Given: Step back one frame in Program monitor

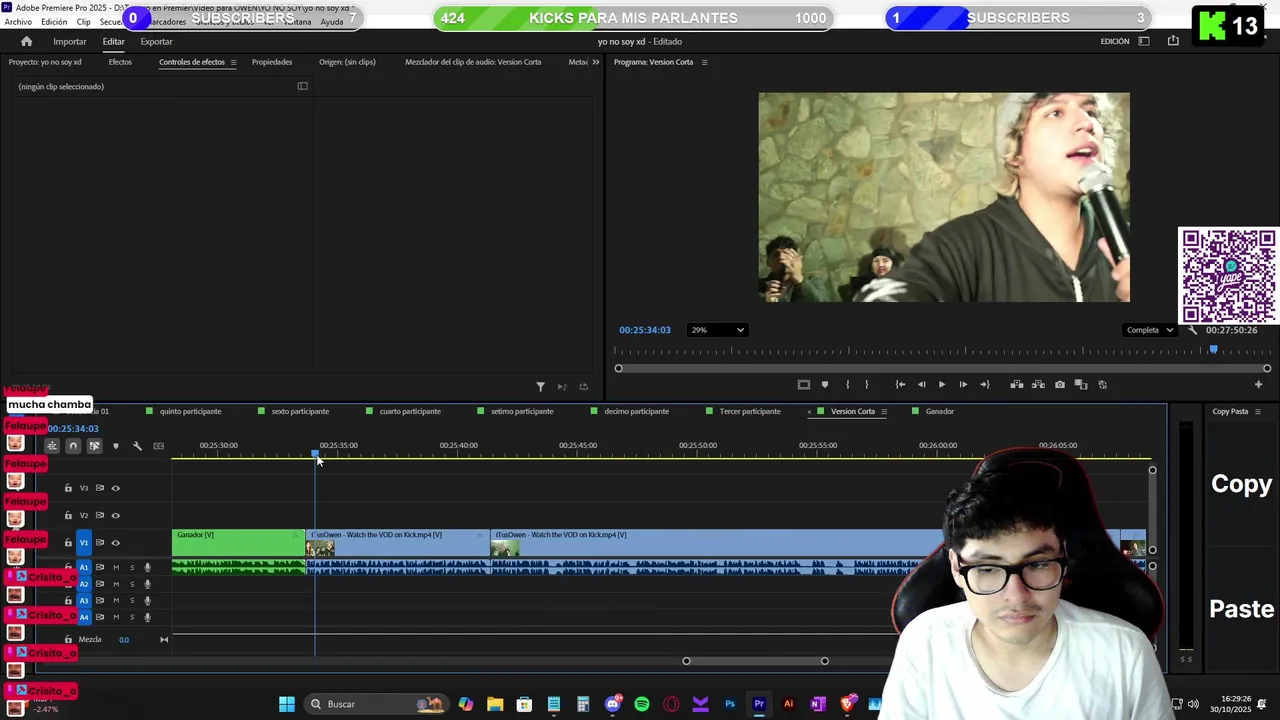Looking at the screenshot, I should [921, 384].
